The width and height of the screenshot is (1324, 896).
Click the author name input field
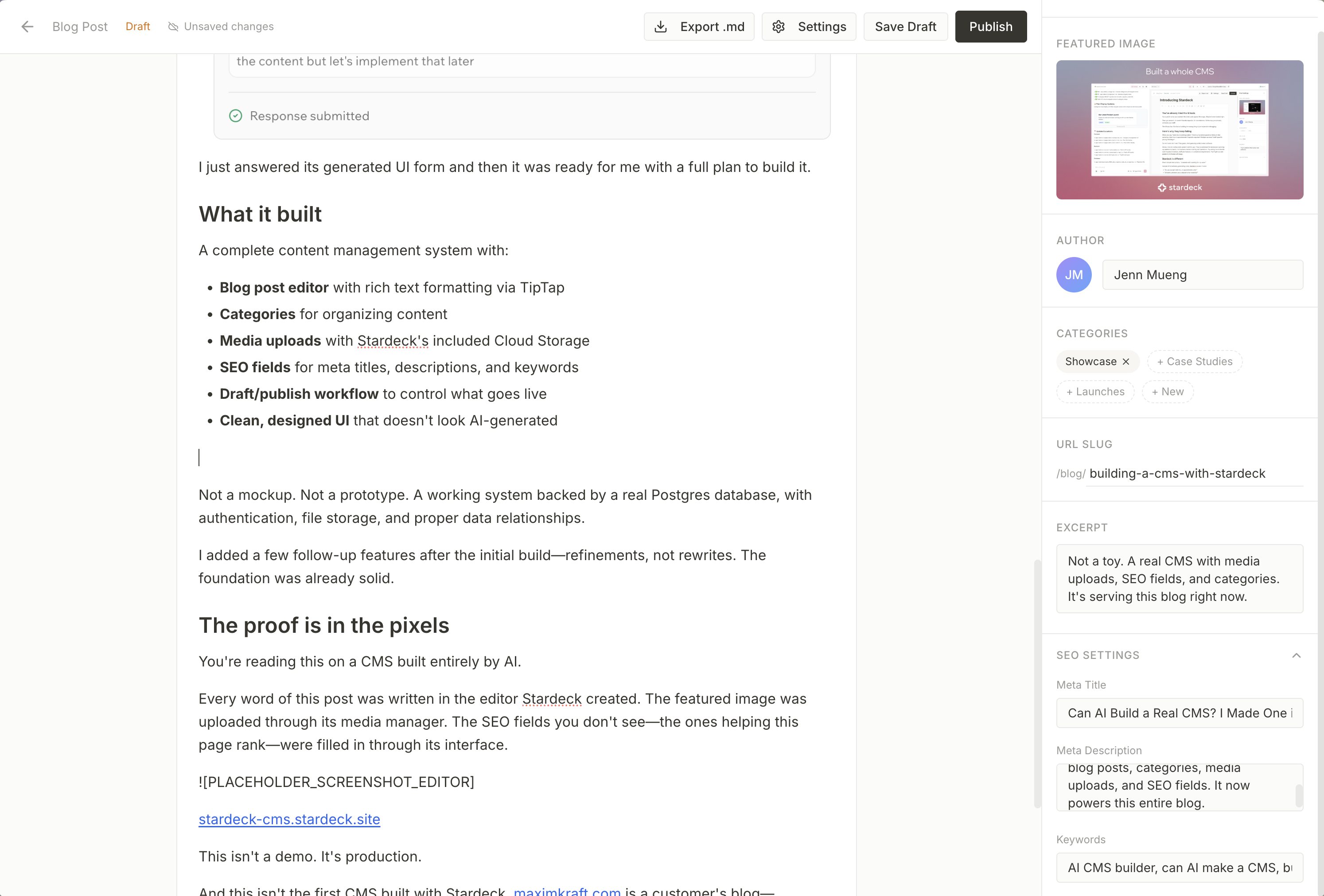(x=1202, y=275)
